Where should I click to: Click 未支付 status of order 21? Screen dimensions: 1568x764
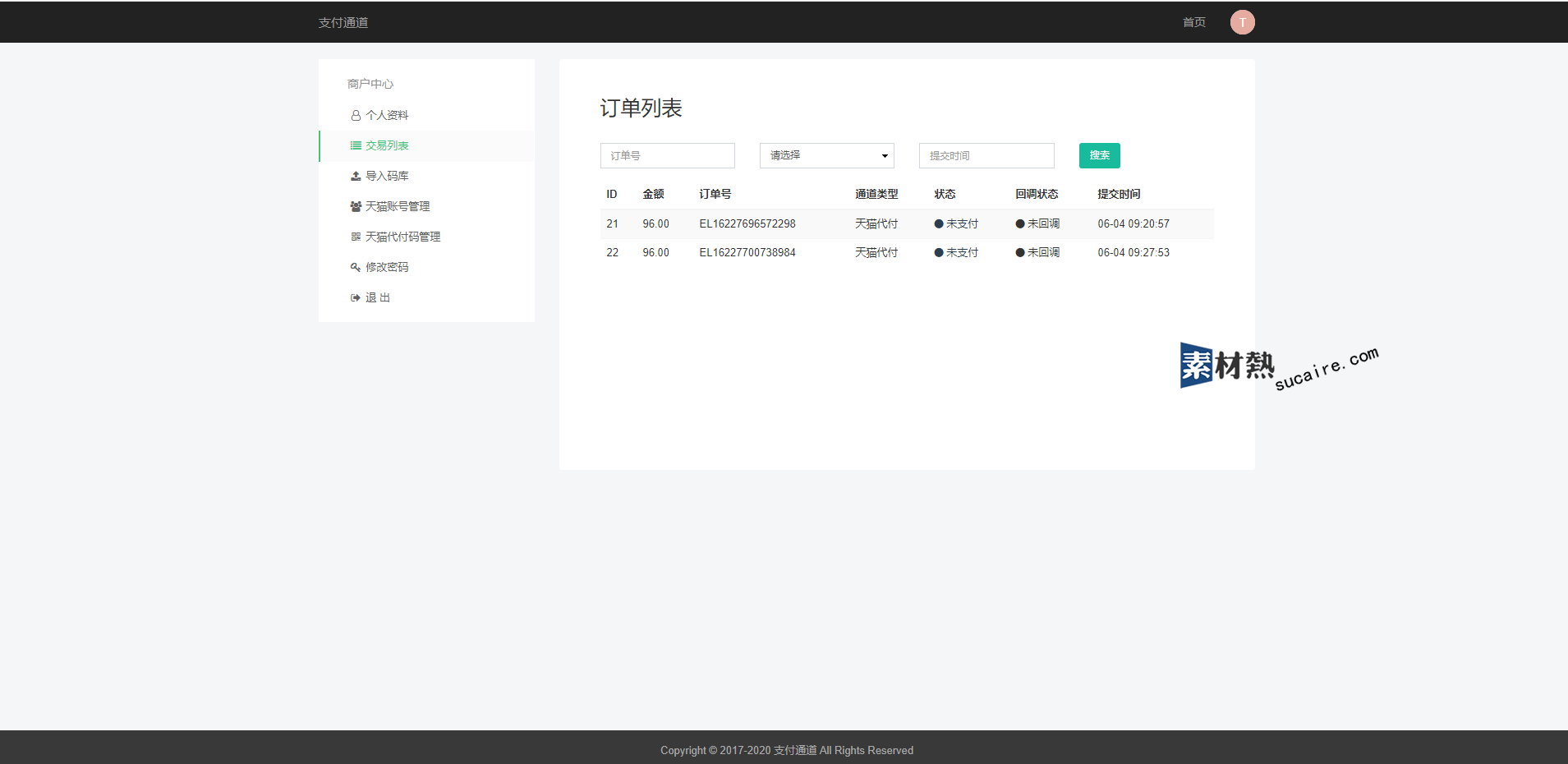[961, 223]
